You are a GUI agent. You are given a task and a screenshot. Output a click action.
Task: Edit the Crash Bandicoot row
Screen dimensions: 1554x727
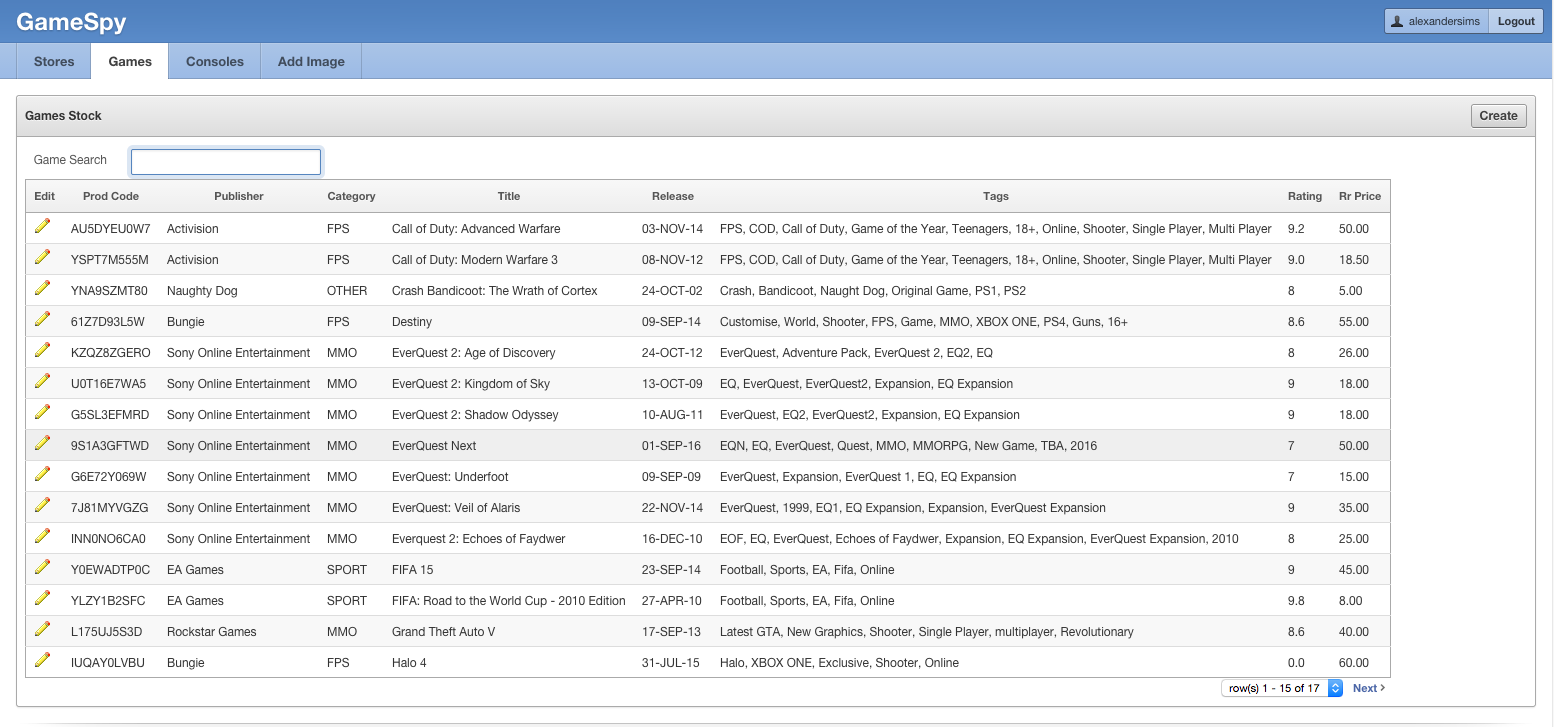tap(42, 288)
